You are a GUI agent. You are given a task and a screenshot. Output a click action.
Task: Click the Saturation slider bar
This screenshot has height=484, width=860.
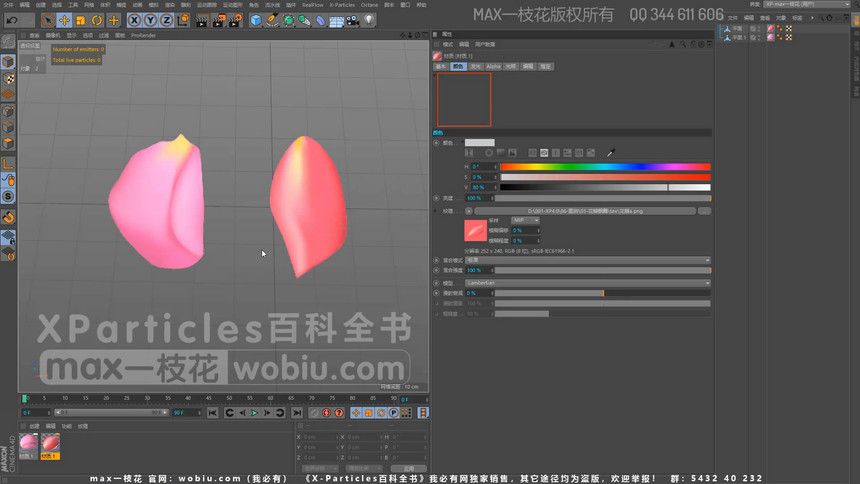[606, 177]
